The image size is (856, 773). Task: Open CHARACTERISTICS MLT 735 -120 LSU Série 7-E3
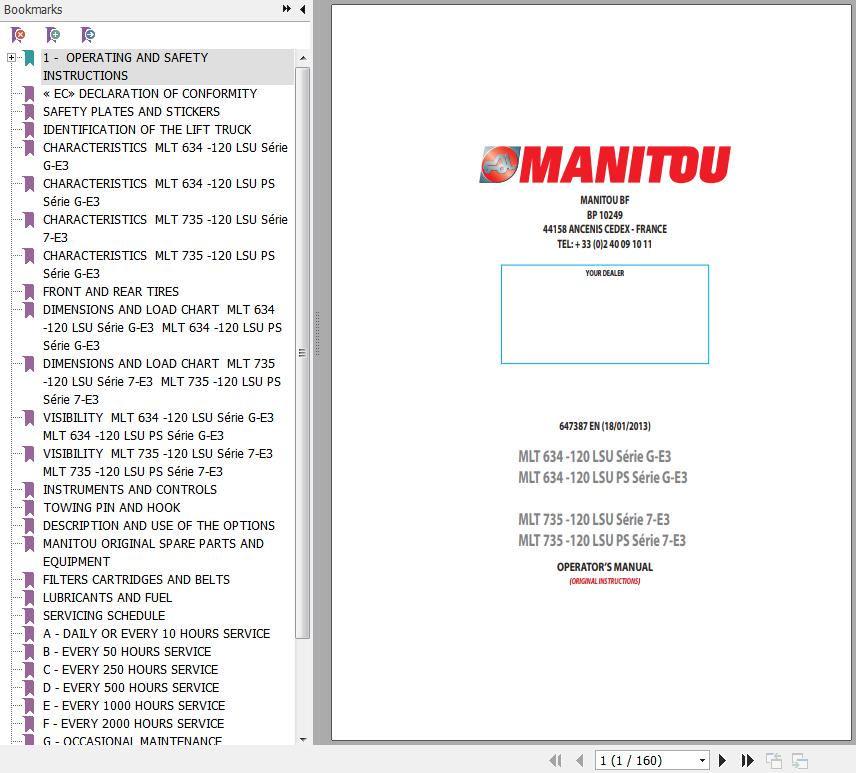pos(165,229)
